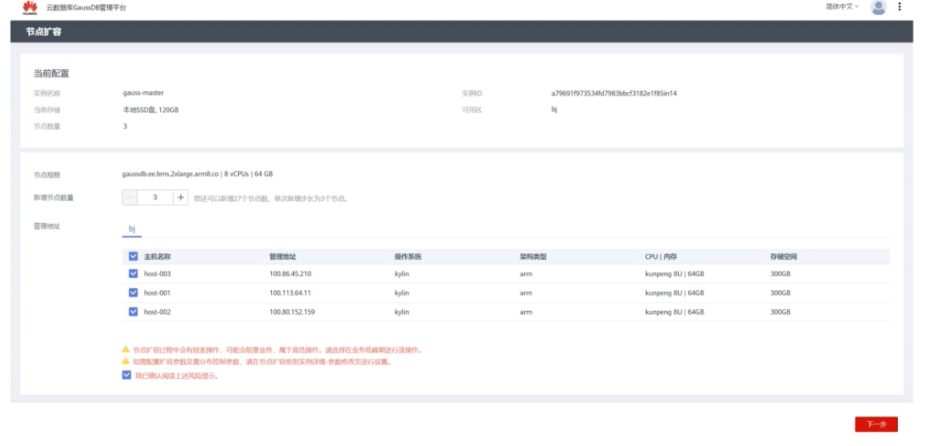Click management address 100.86.45.210
Viewport: 936px width, 446px height.
click(290, 274)
